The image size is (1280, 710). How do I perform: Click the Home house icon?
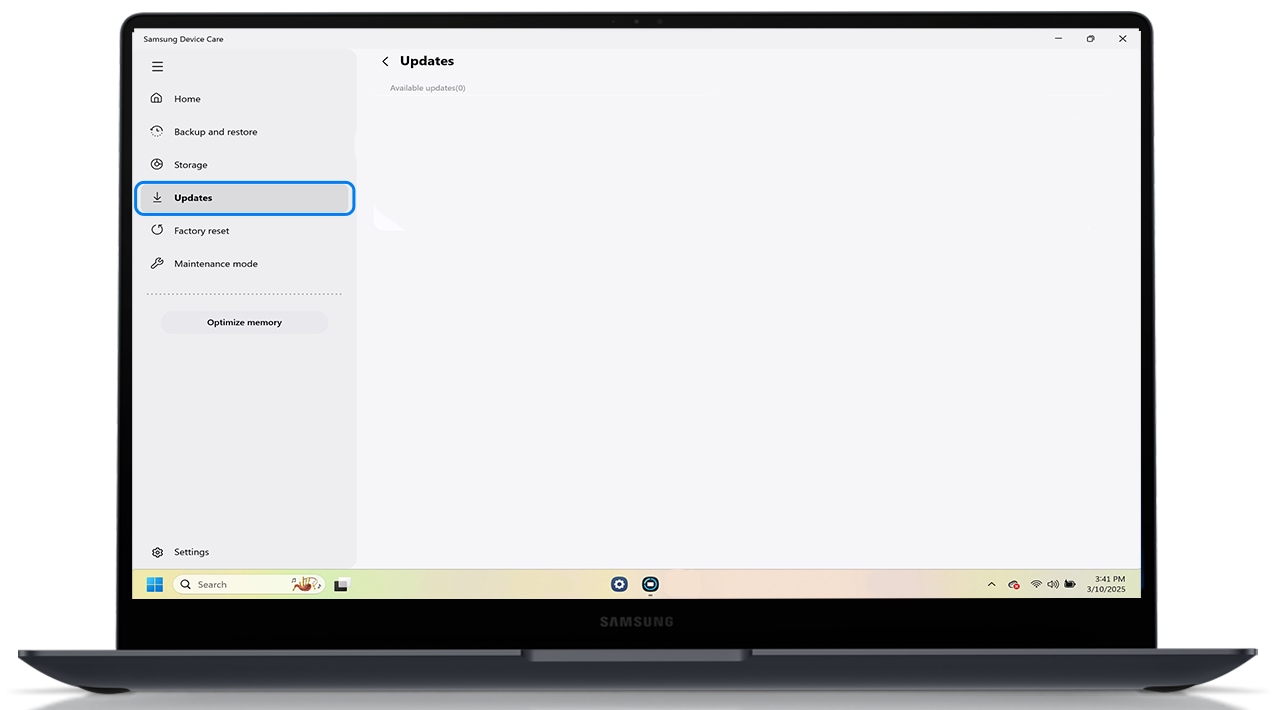coord(157,98)
